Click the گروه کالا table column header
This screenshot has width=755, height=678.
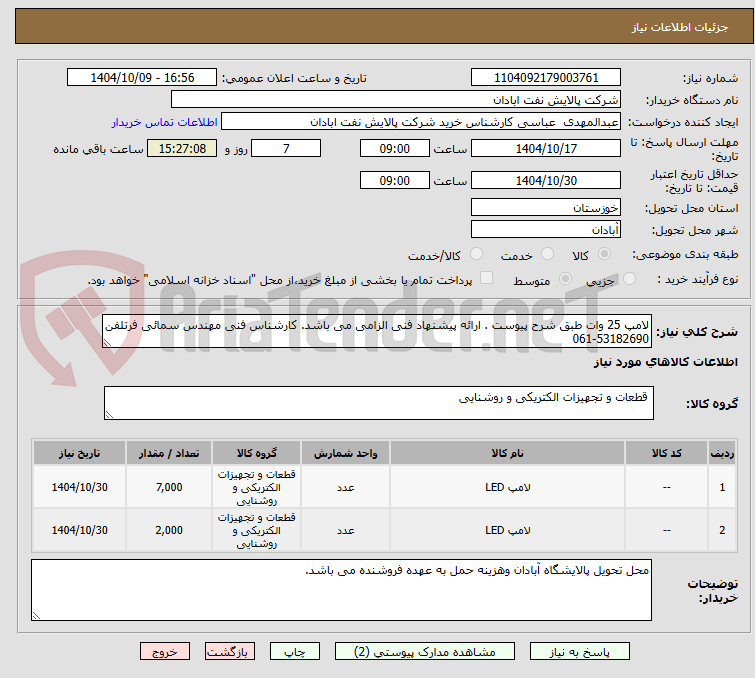click(x=257, y=453)
